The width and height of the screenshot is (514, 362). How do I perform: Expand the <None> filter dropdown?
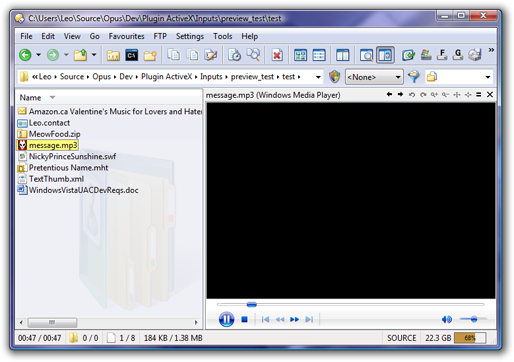(x=374, y=77)
